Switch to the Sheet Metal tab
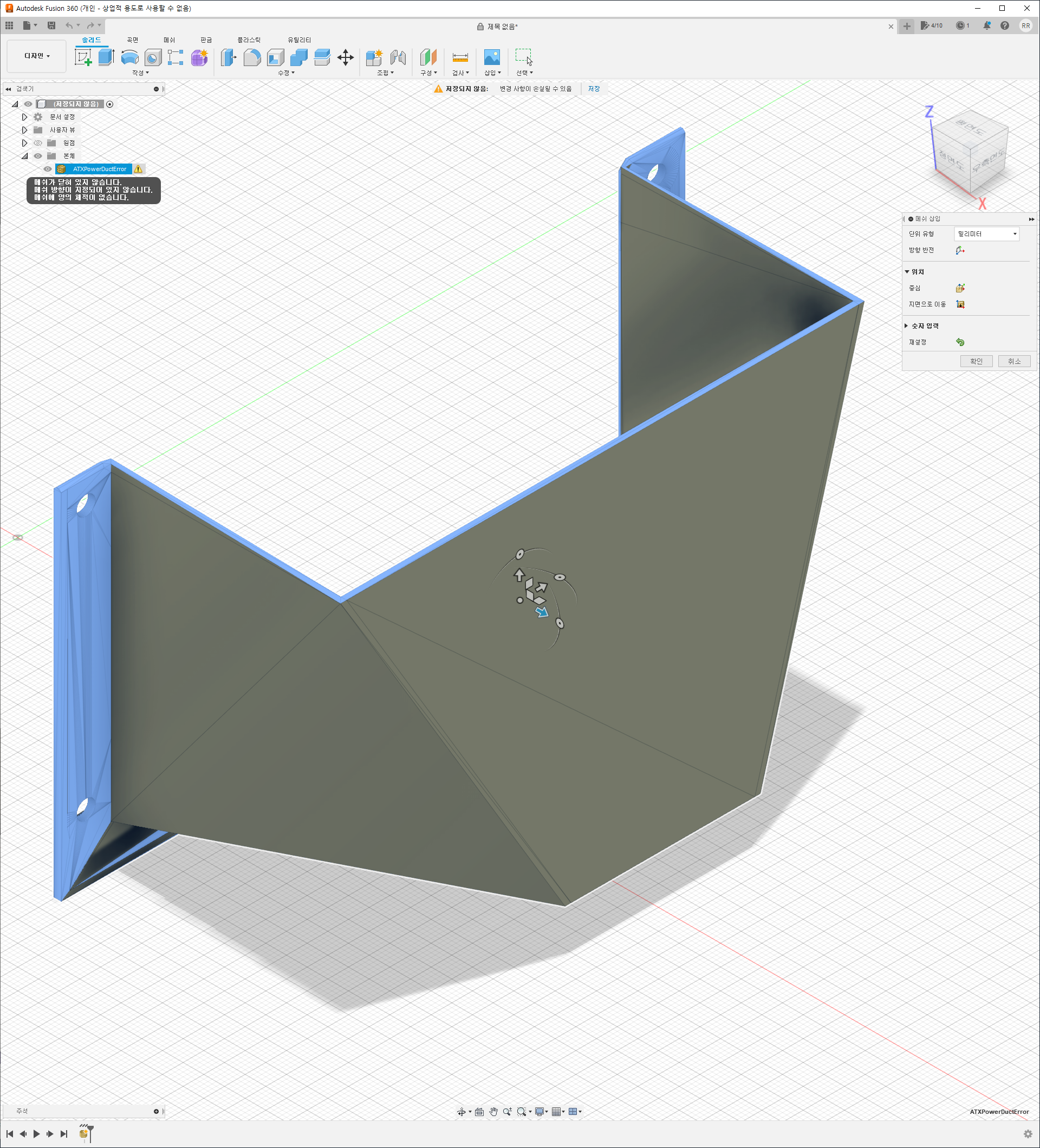This screenshot has height=1148, width=1040. point(206,40)
